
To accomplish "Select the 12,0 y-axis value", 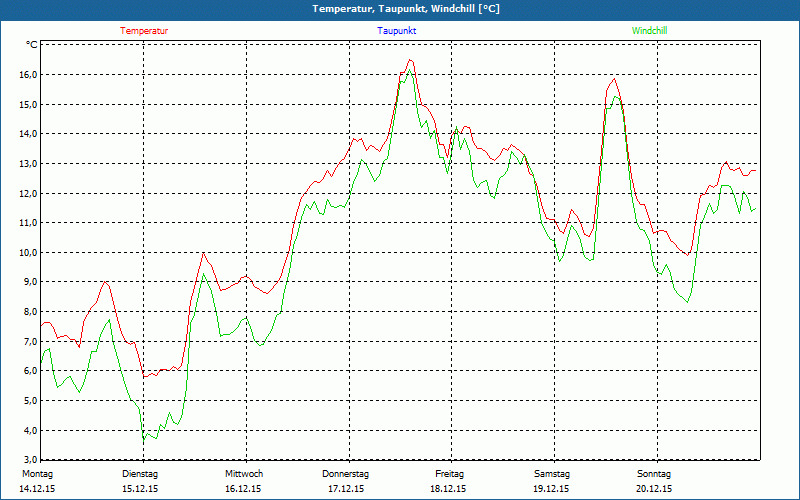I will (29, 193).
